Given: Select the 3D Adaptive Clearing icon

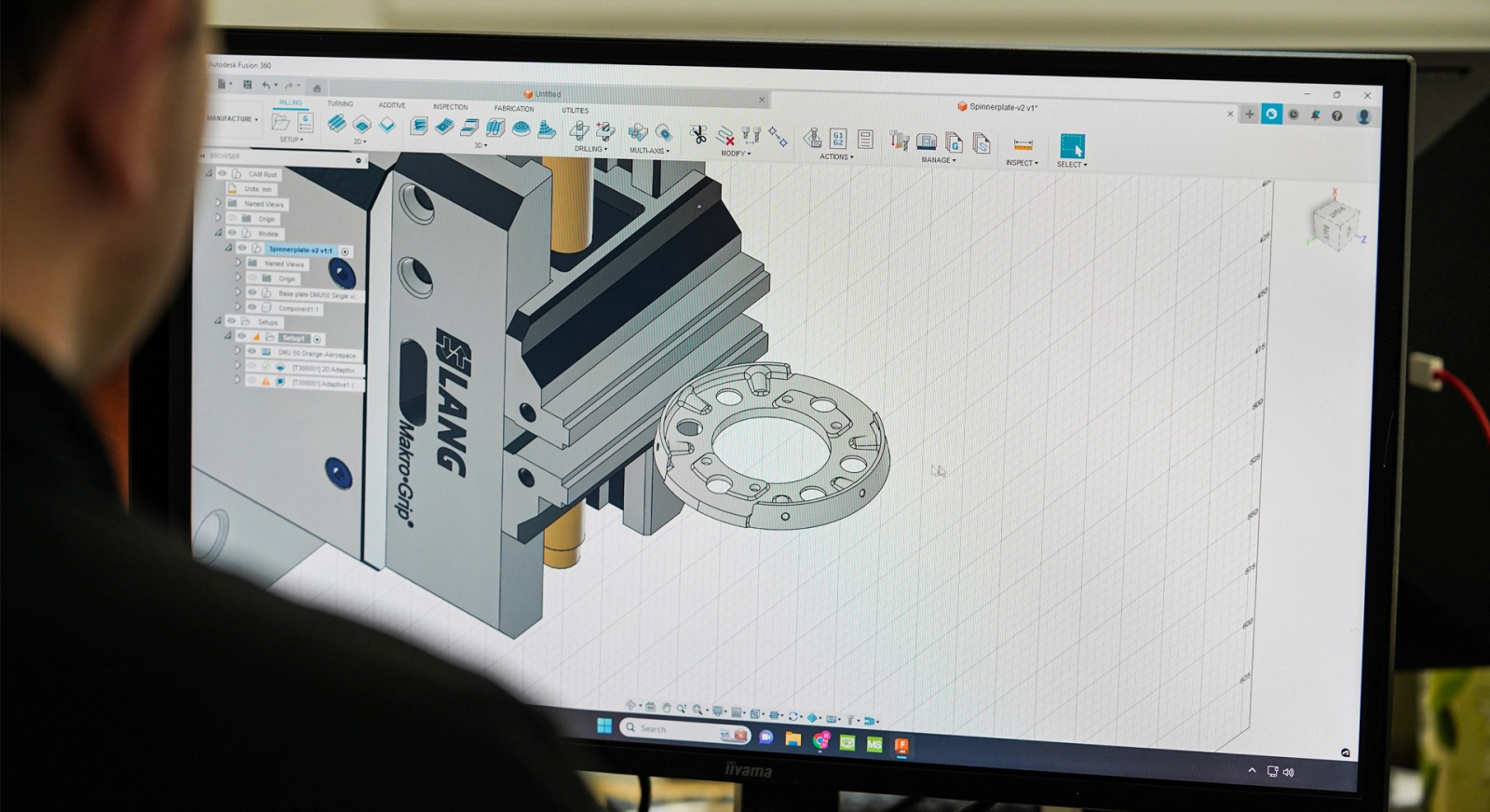Looking at the screenshot, I should [x=419, y=126].
